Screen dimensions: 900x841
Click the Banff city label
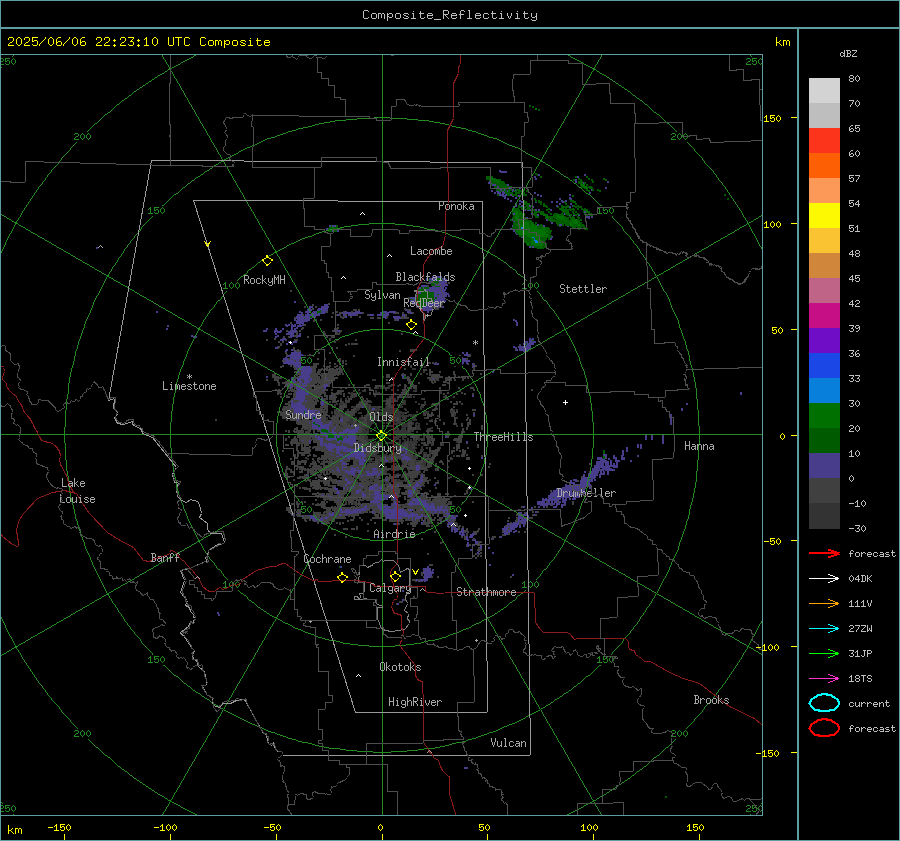tap(165, 557)
